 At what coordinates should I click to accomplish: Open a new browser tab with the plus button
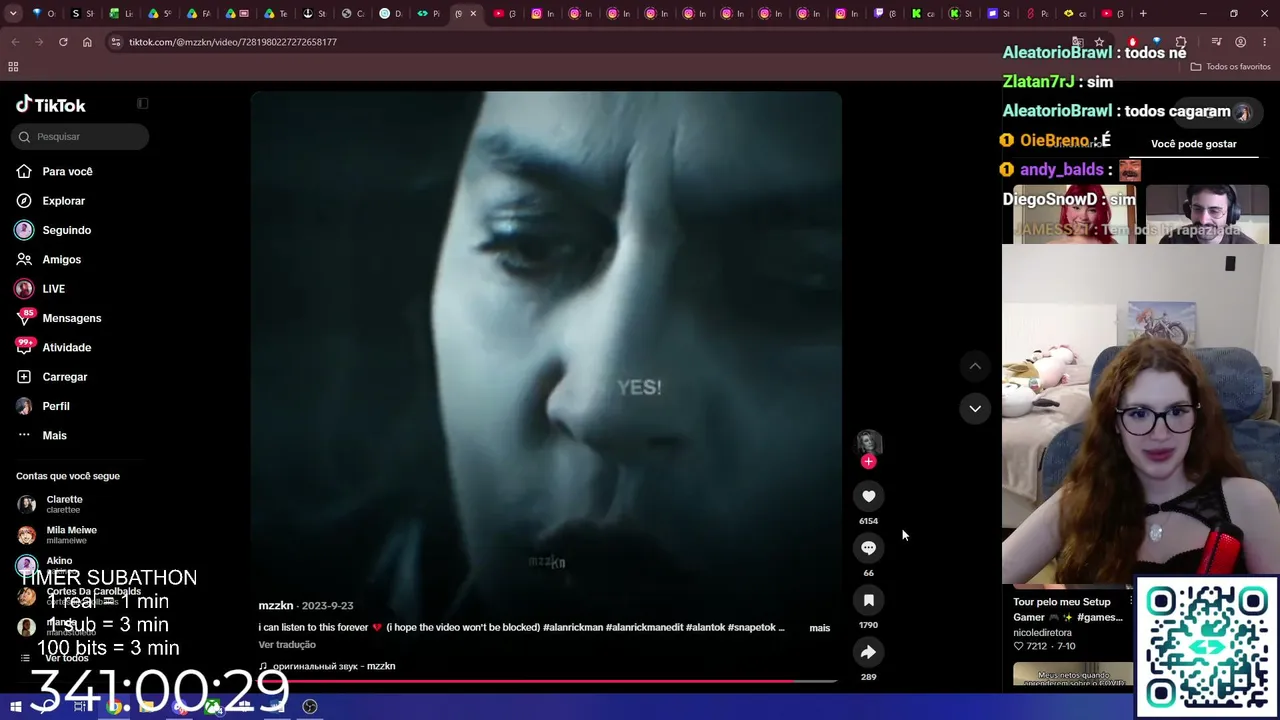1143,14
